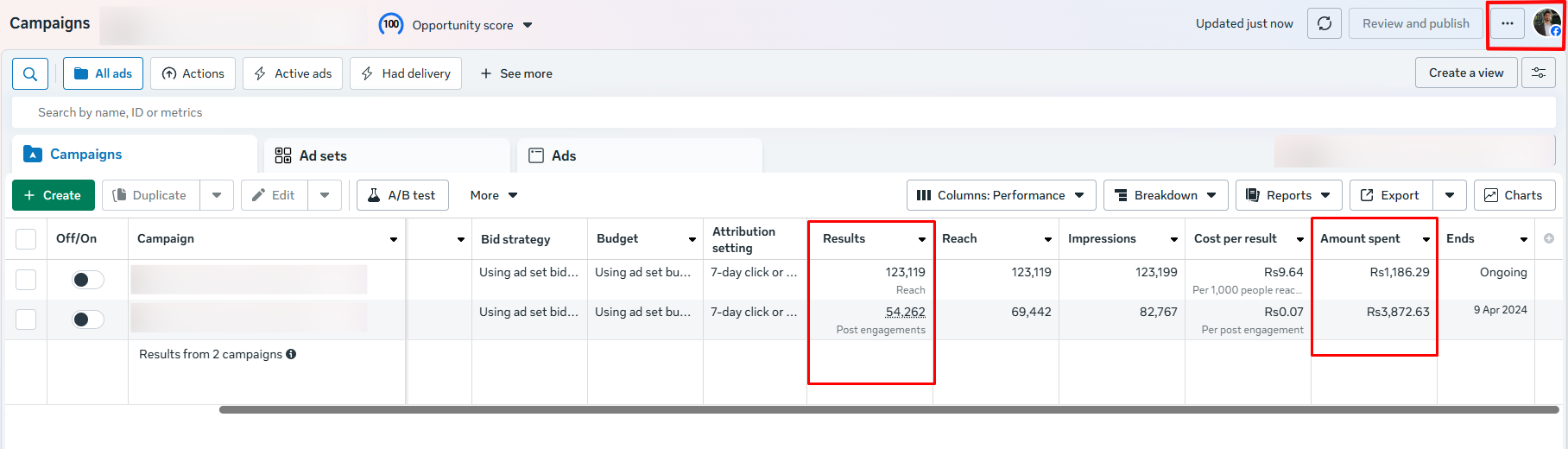
Task: Toggle the second campaign on/off switch
Action: pyautogui.click(x=87, y=319)
